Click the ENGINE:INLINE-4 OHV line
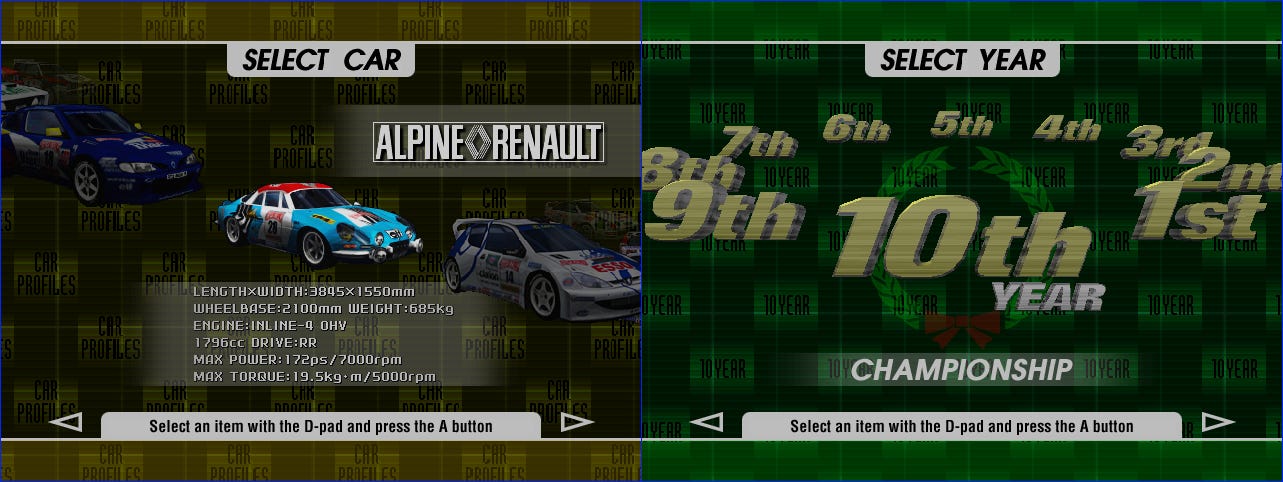Image resolution: width=1283 pixels, height=482 pixels. click(x=269, y=325)
